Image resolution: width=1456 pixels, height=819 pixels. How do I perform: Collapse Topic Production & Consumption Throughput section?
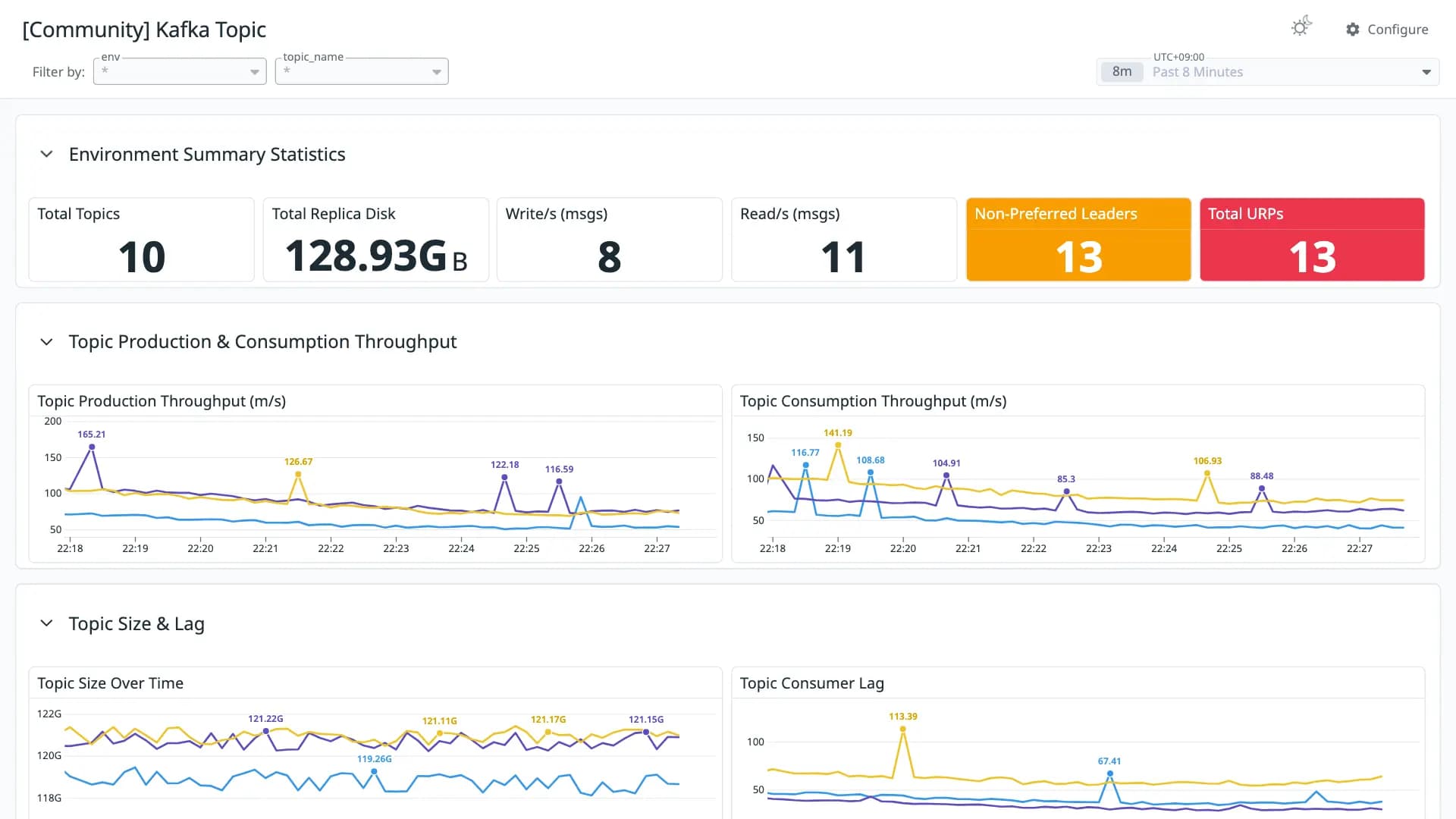coord(46,342)
